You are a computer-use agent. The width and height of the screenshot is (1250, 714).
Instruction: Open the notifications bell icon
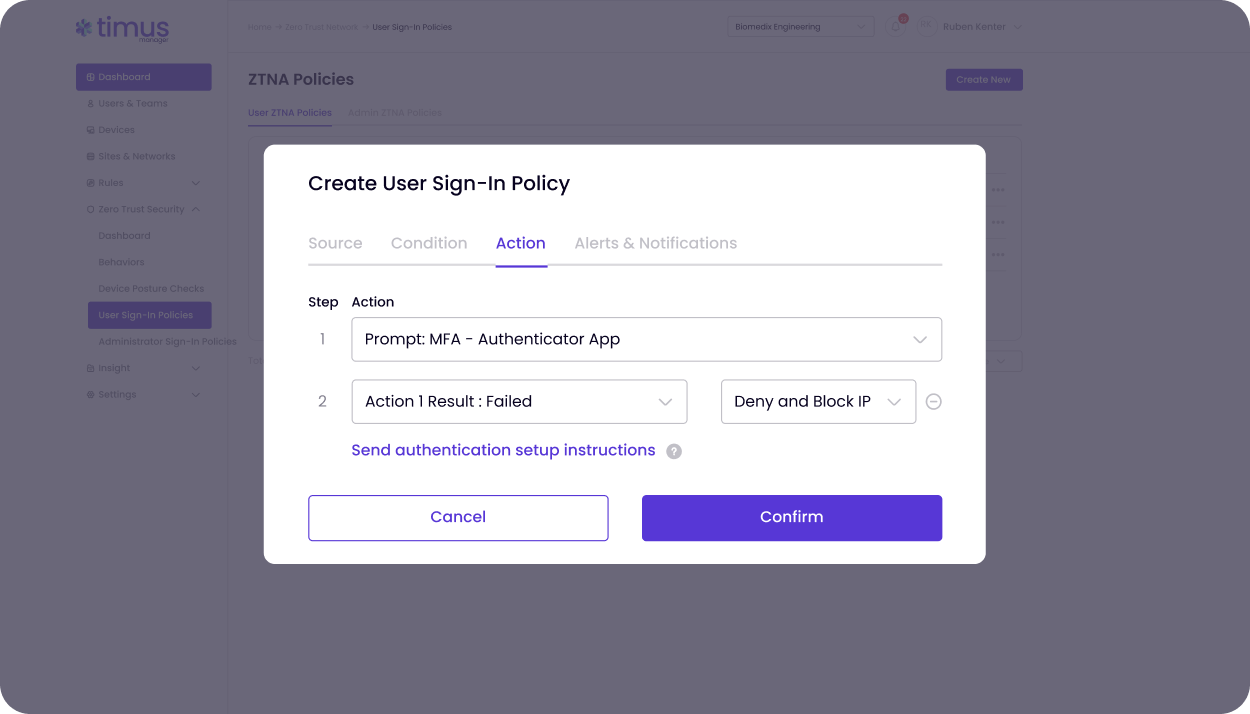pos(897,26)
